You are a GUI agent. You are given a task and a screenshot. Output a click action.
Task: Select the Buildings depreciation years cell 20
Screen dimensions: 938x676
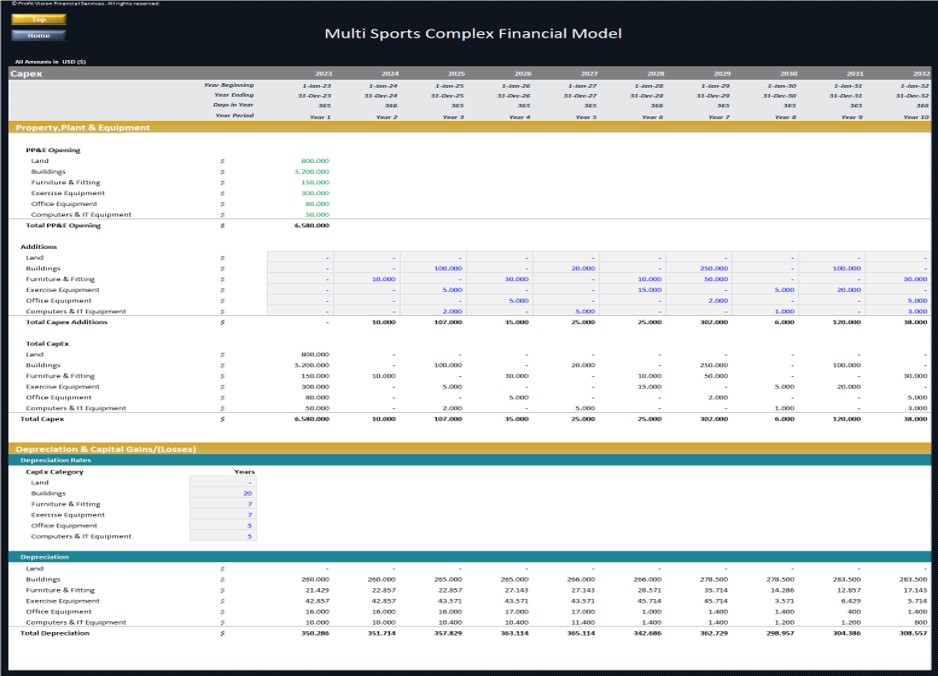click(x=223, y=494)
